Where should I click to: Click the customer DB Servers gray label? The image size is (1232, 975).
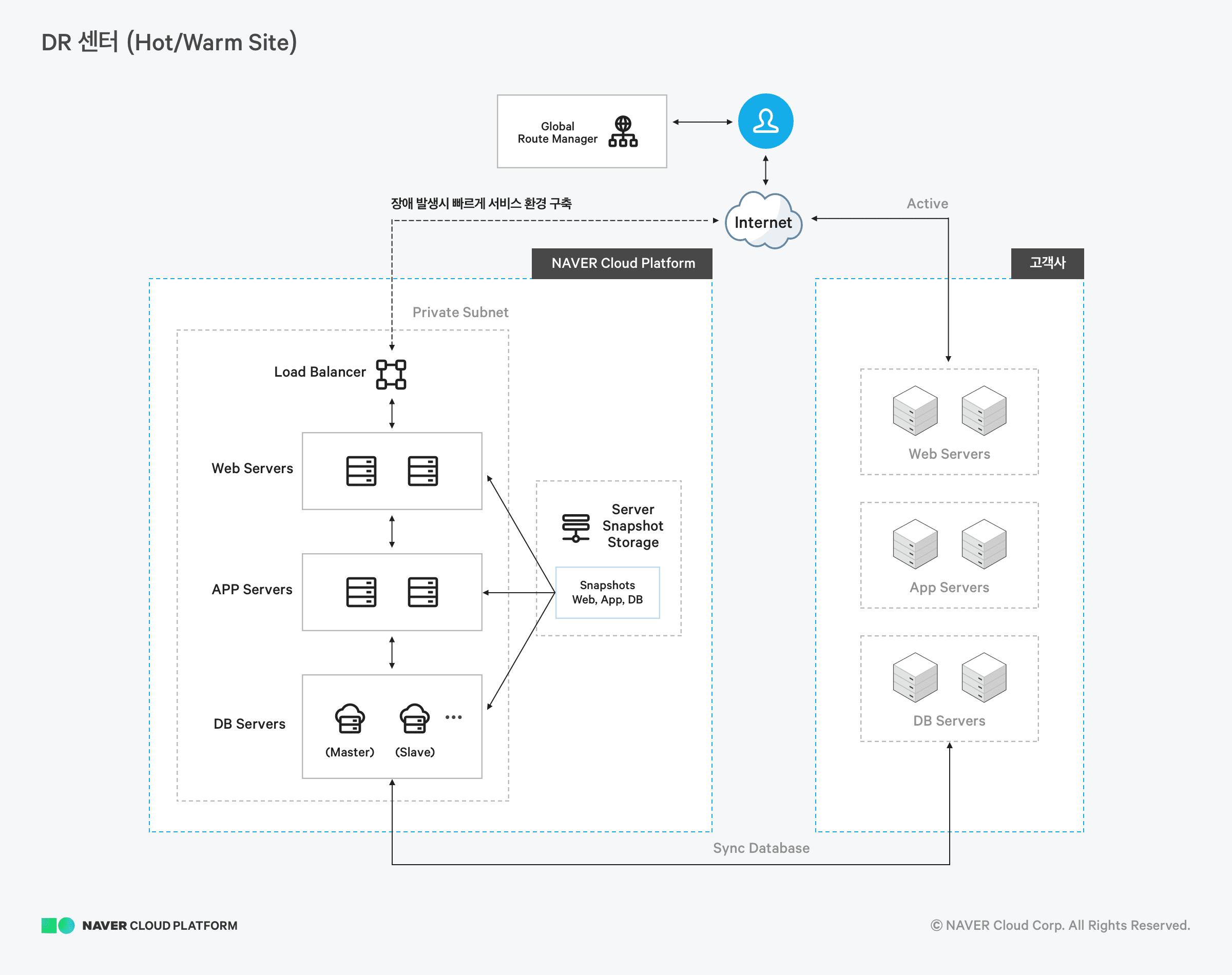949,721
